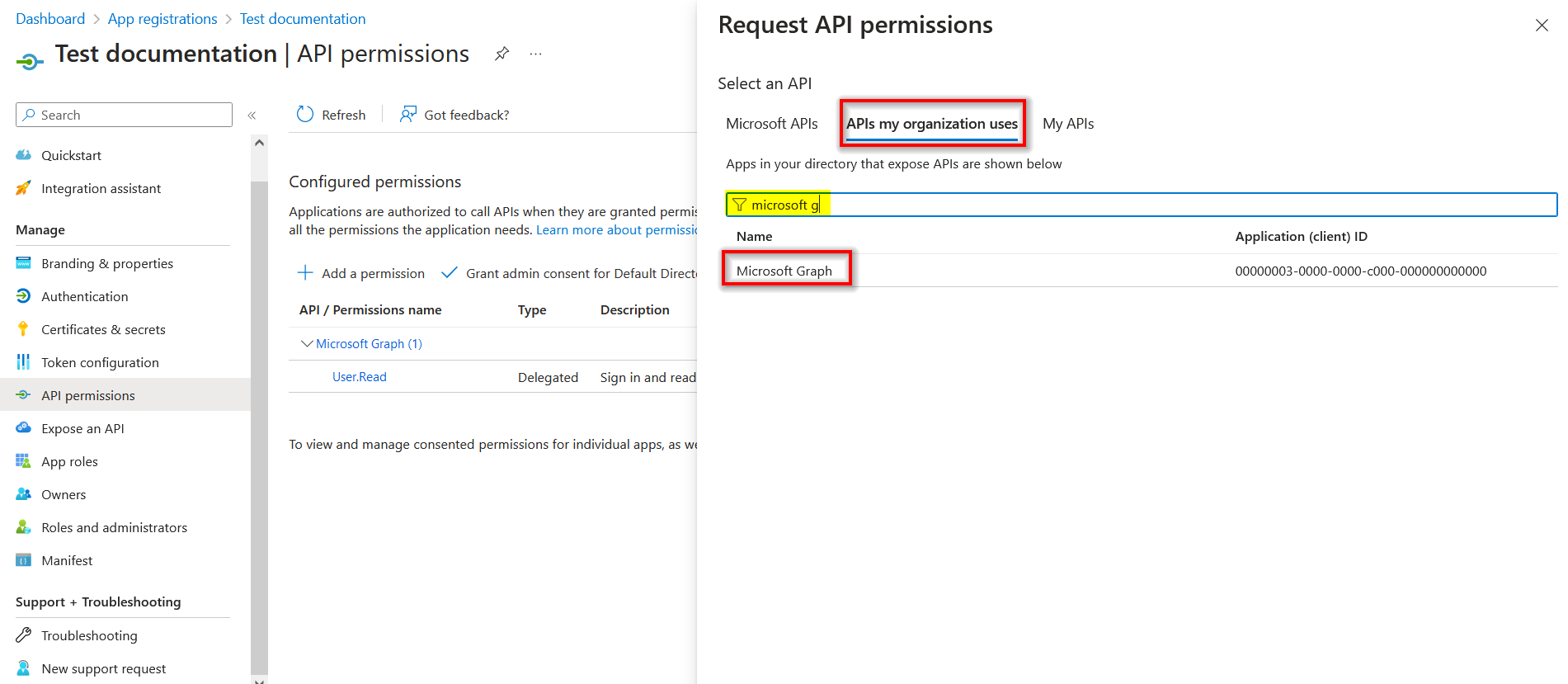
Task: Collapse the Microsoft Graph permissions group
Action: pos(307,343)
